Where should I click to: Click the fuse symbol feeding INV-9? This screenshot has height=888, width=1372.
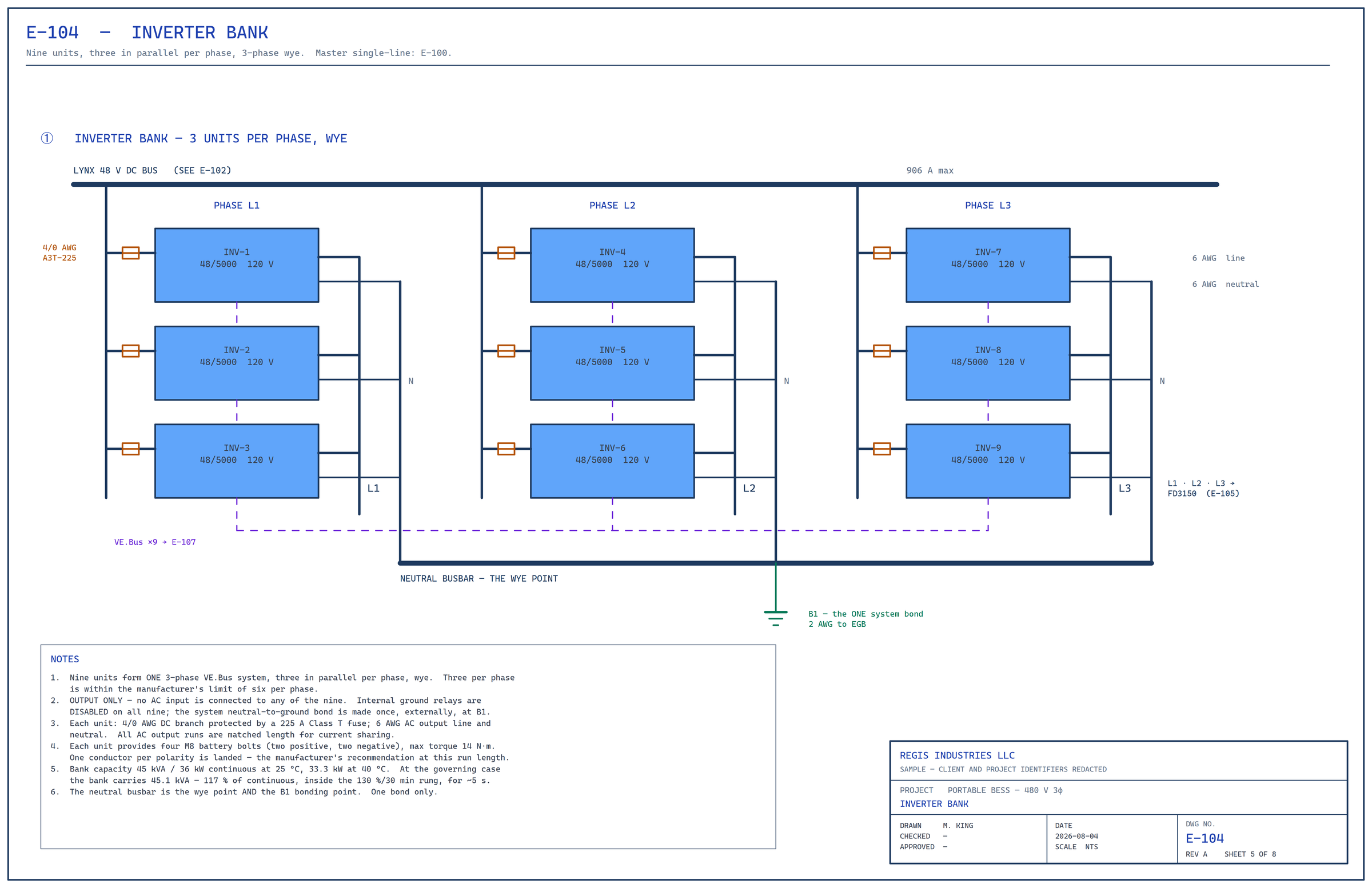tap(882, 449)
